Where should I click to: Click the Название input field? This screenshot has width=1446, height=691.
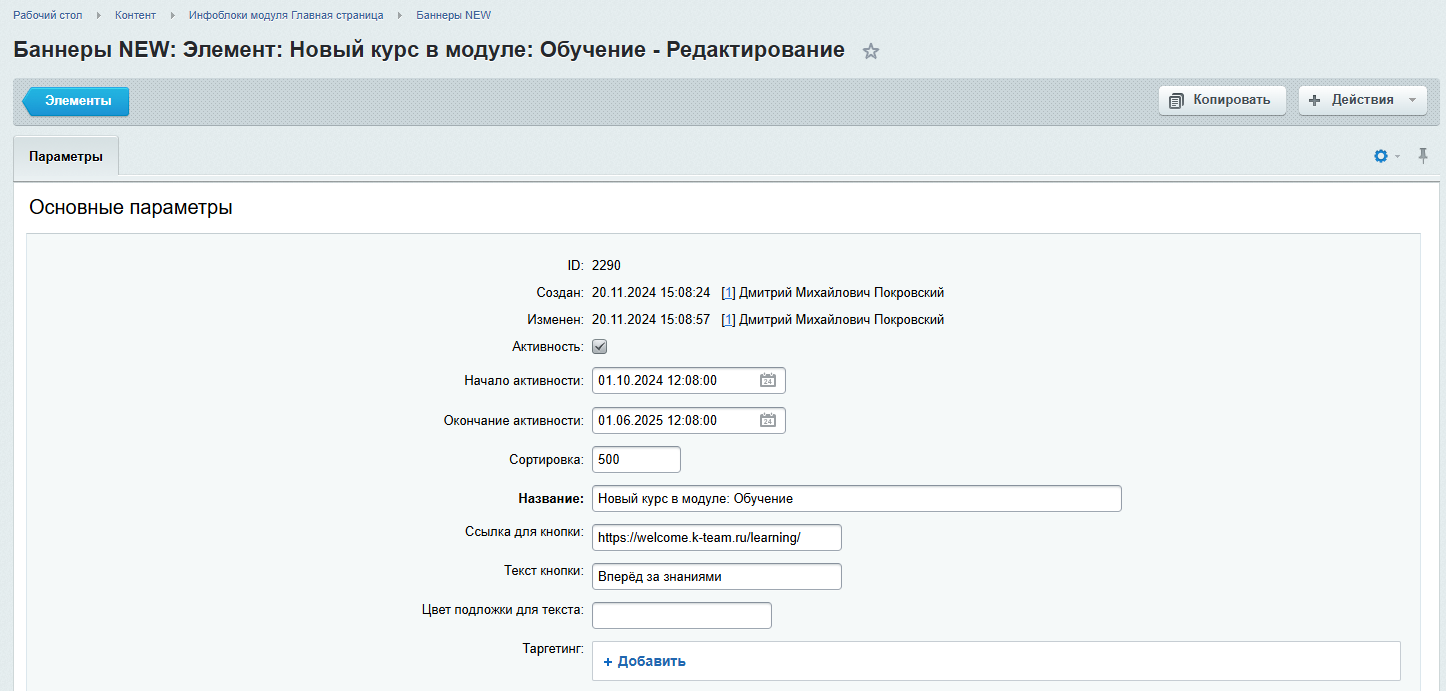click(857, 498)
